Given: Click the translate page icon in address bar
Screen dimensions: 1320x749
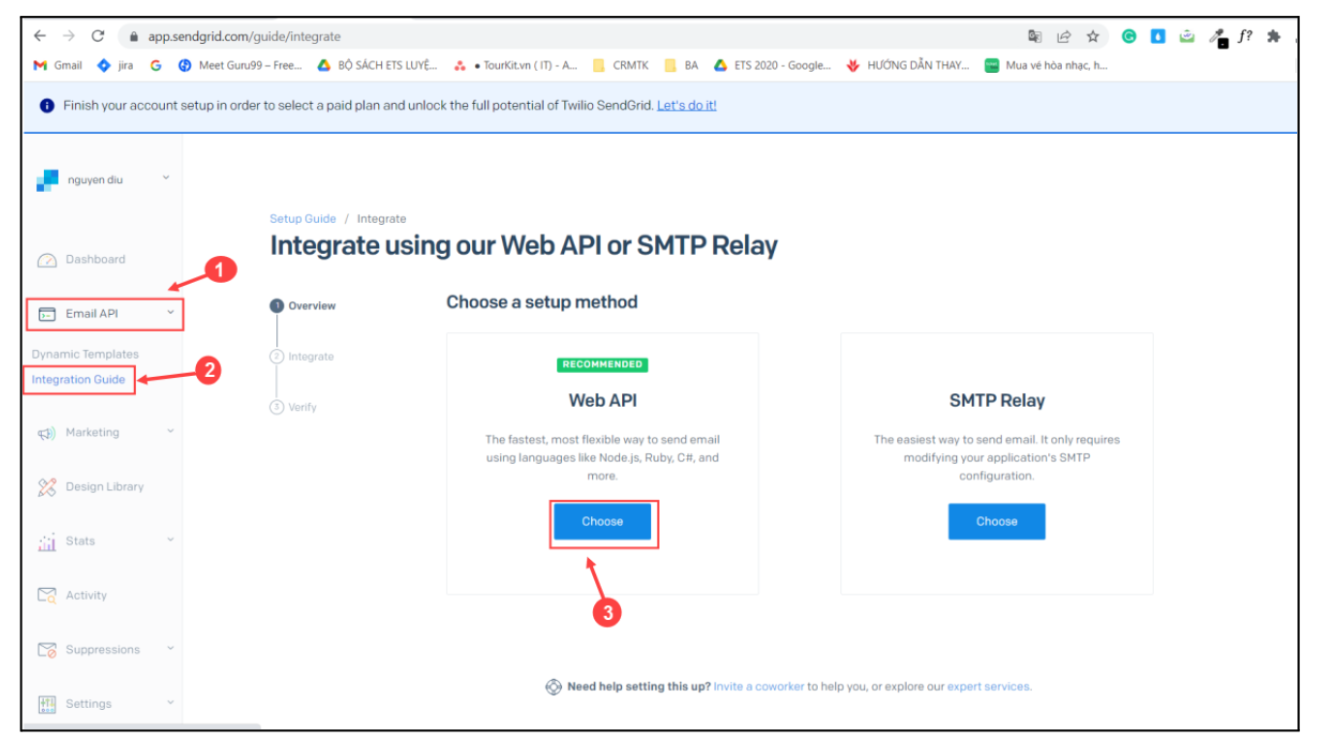Looking at the screenshot, I should (x=1035, y=37).
